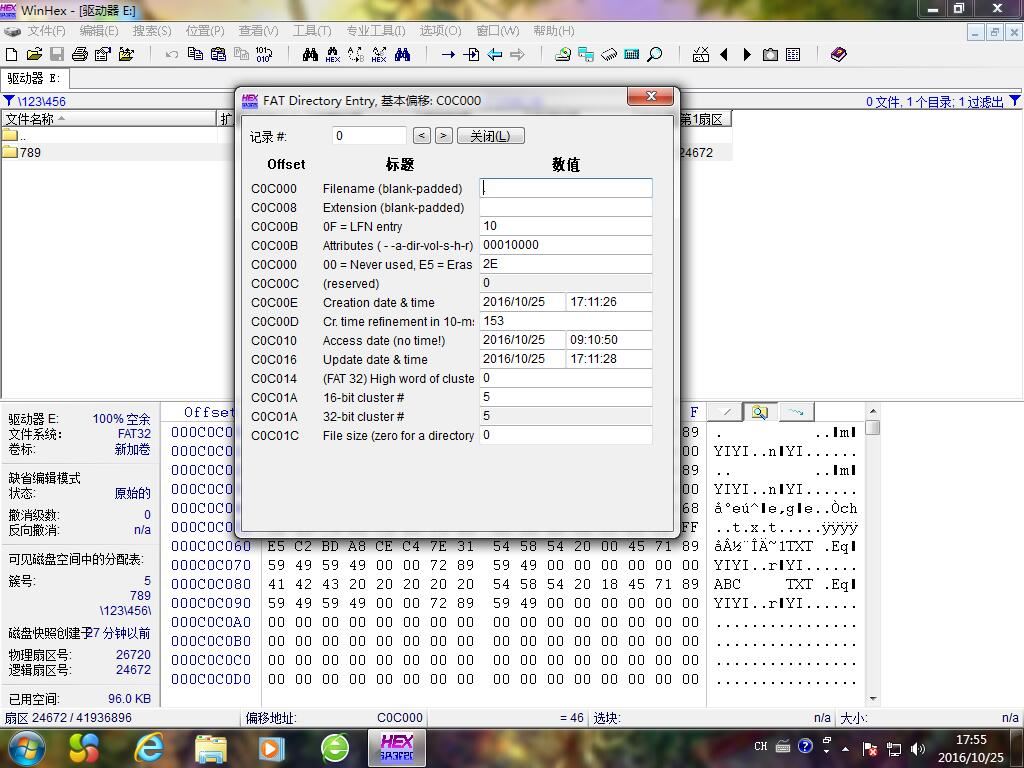Click the Paste clipboard icon
The image size is (1024, 768).
click(218, 54)
